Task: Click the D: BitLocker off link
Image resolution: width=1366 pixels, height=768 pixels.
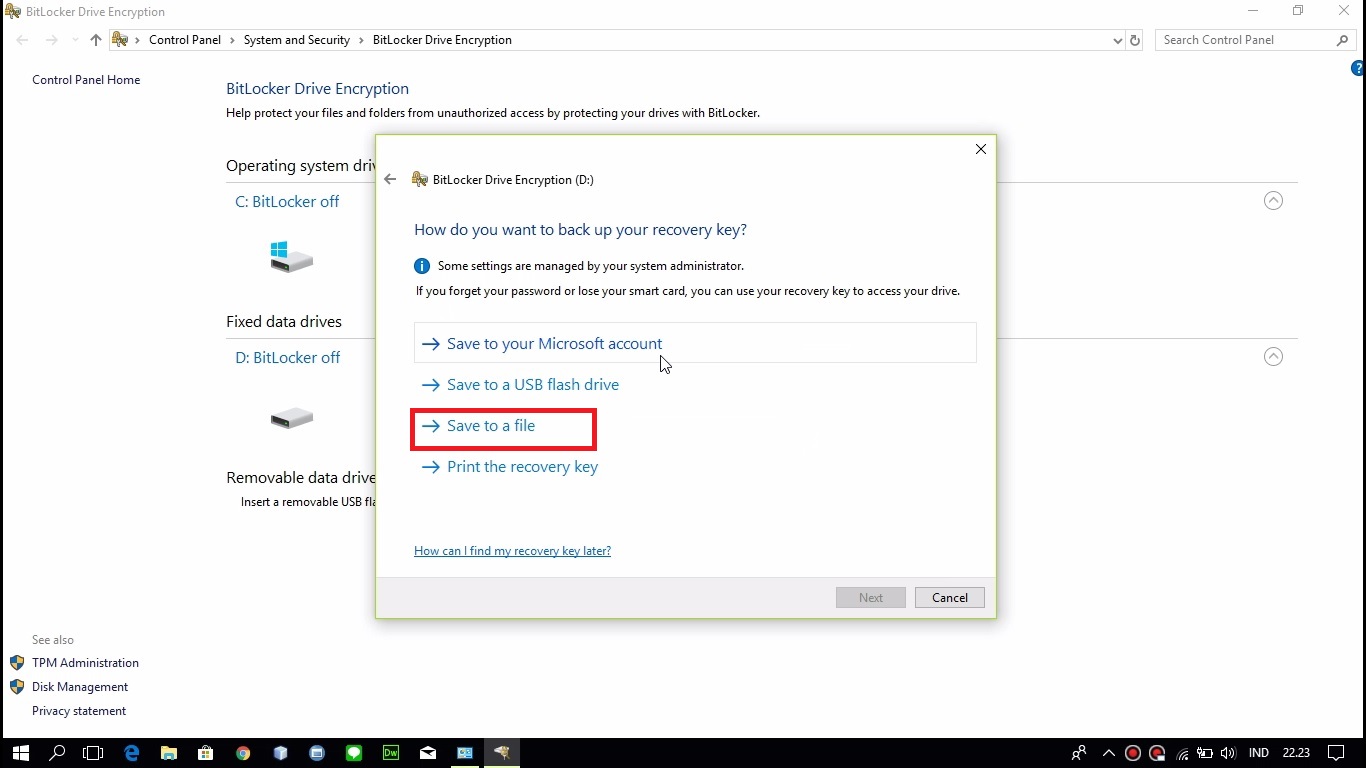Action: (288, 357)
